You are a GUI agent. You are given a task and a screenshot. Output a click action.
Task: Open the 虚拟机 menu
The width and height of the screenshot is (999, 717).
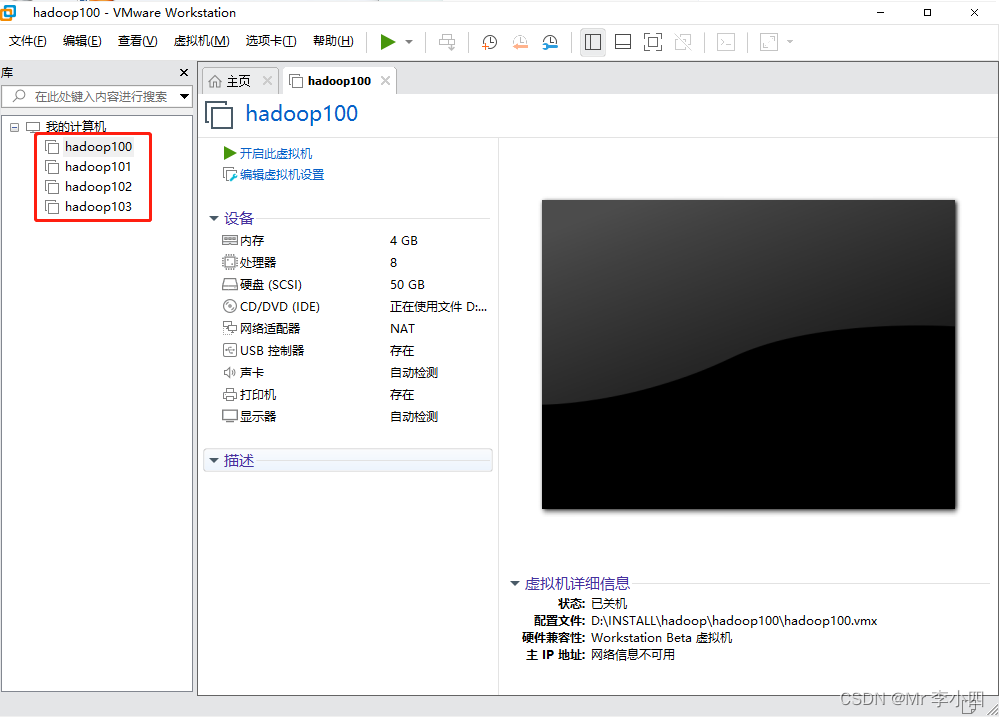[x=200, y=40]
